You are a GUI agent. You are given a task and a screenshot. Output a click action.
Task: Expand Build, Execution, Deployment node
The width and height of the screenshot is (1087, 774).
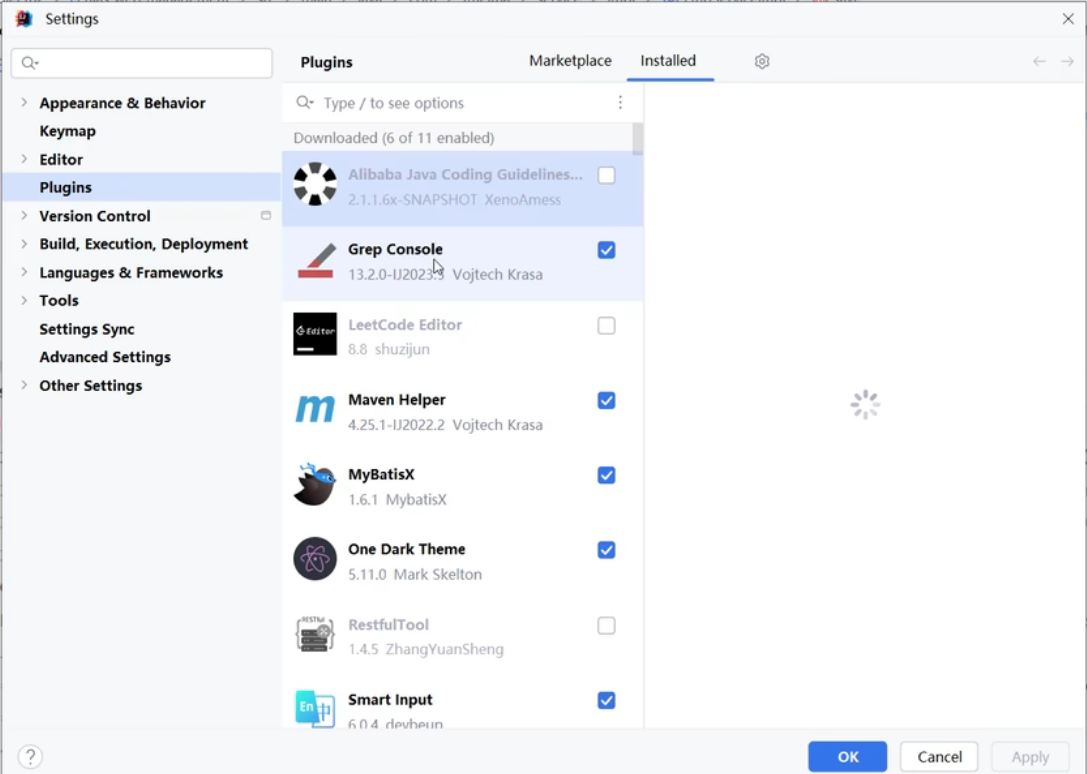click(x=24, y=244)
